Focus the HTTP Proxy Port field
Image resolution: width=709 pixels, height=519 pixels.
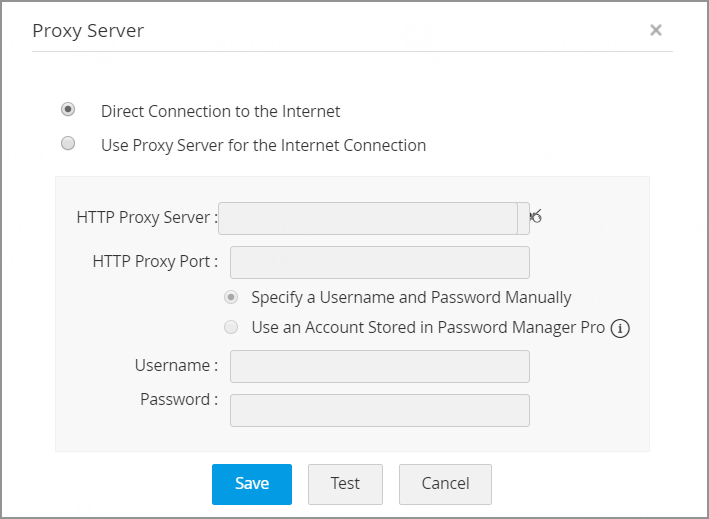pos(379,262)
